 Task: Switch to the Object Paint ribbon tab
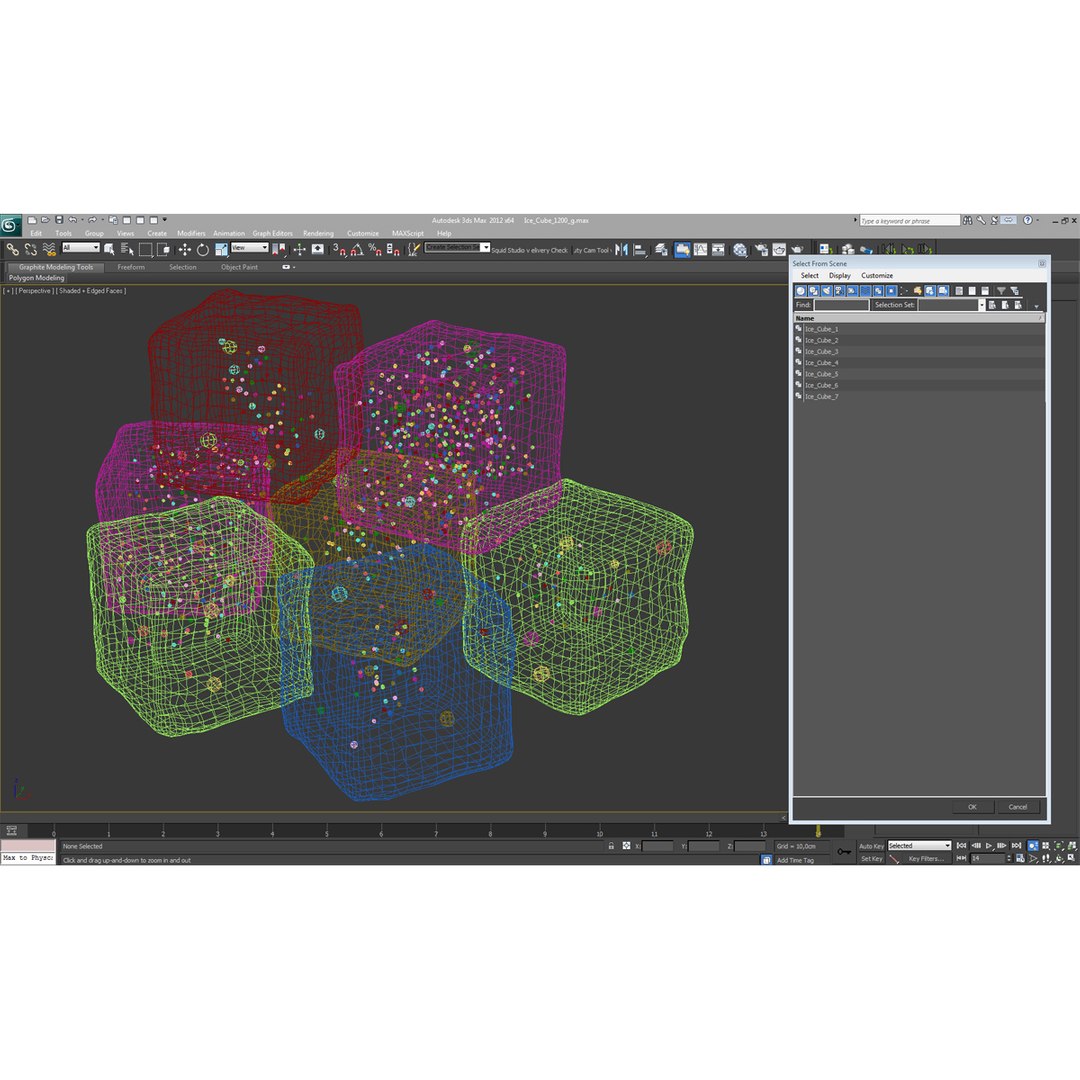coord(239,267)
